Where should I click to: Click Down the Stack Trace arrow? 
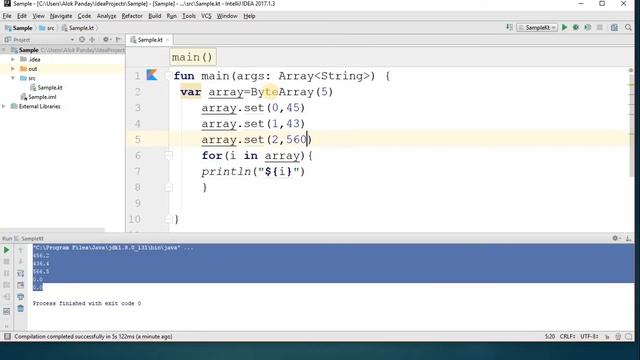point(20,261)
